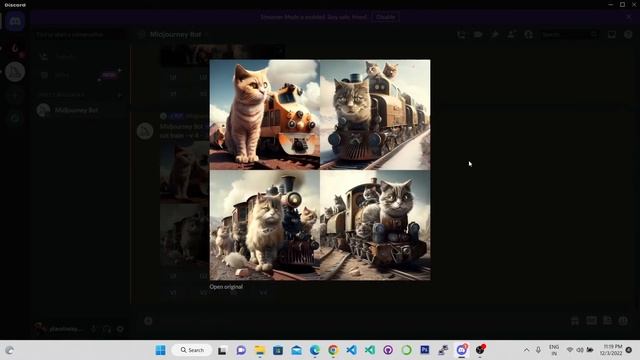The height and width of the screenshot is (360, 640).
Task: Open the emoji picker in message bar
Action: click(623, 321)
